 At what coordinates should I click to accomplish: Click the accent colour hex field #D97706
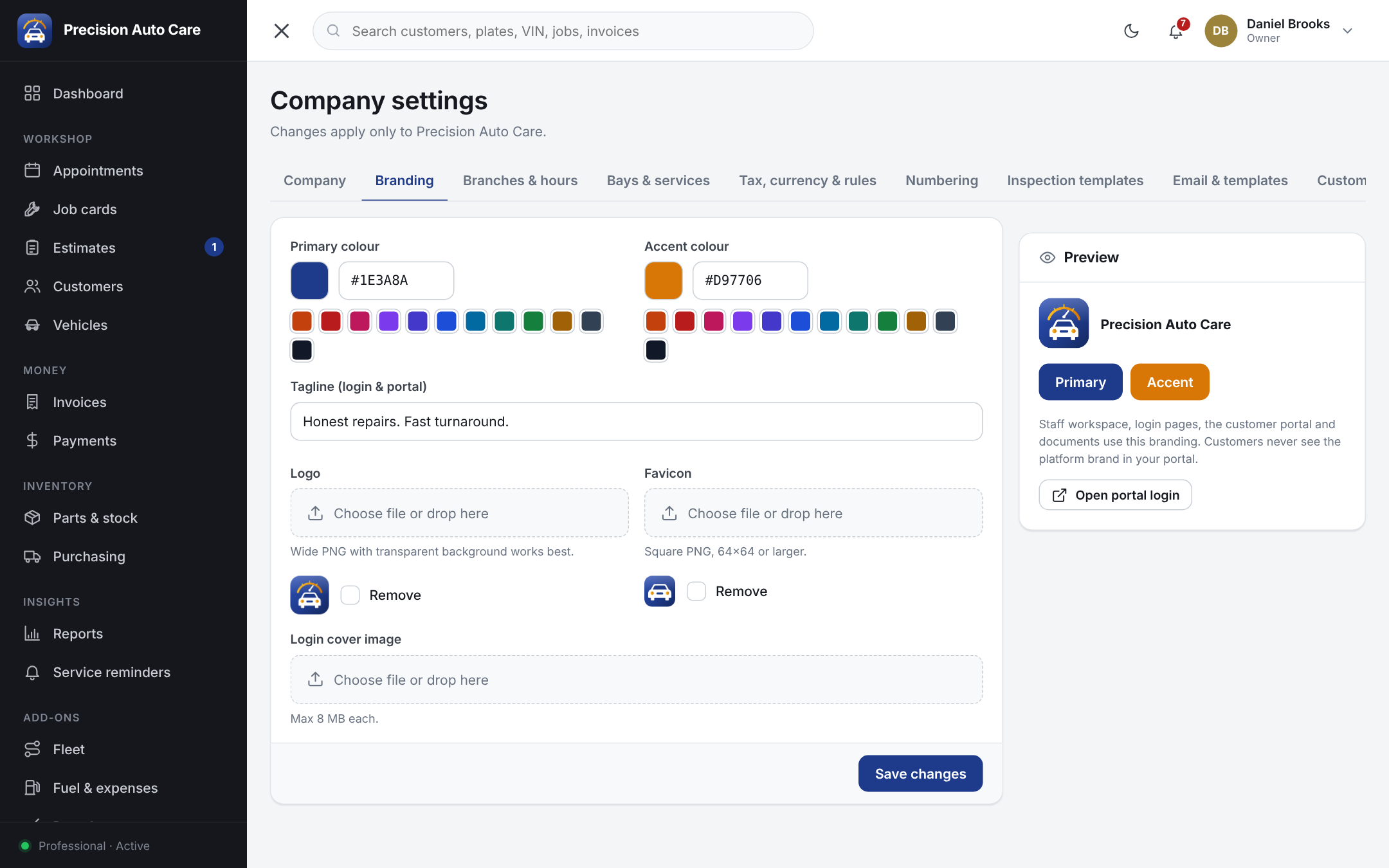point(750,280)
